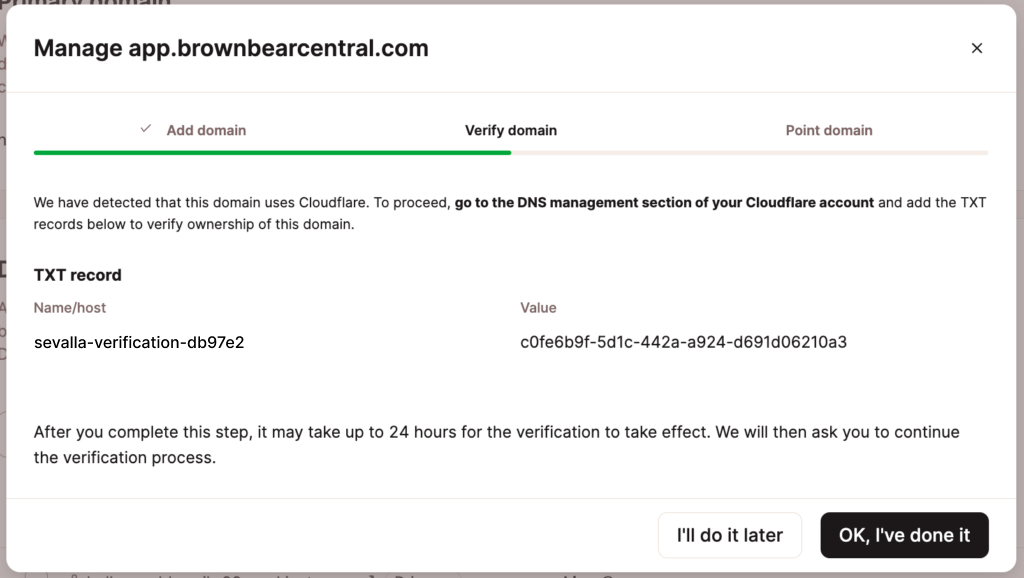This screenshot has height=578, width=1024.
Task: Click the X to close the dialog
Action: pyautogui.click(x=977, y=47)
